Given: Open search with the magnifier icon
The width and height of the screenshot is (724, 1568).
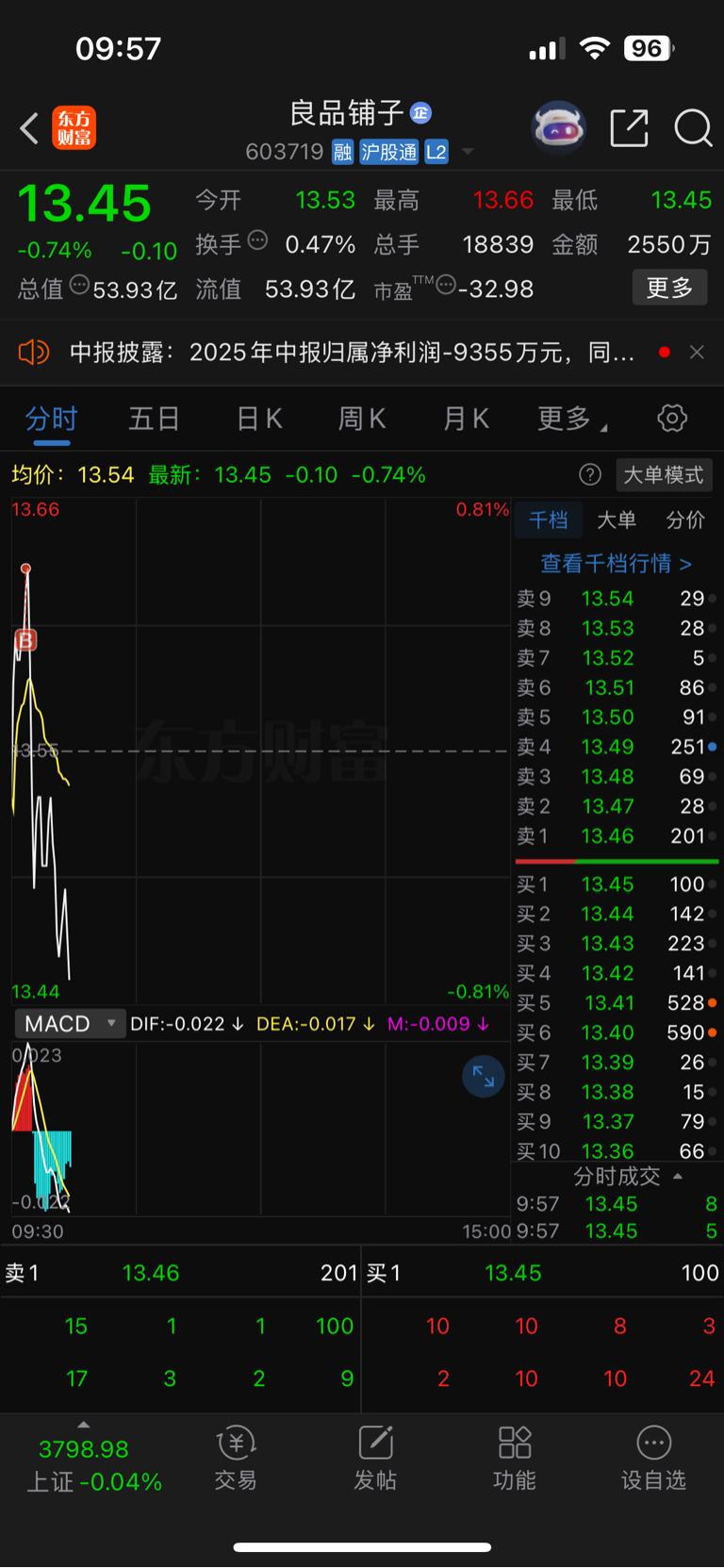Looking at the screenshot, I should tap(693, 128).
